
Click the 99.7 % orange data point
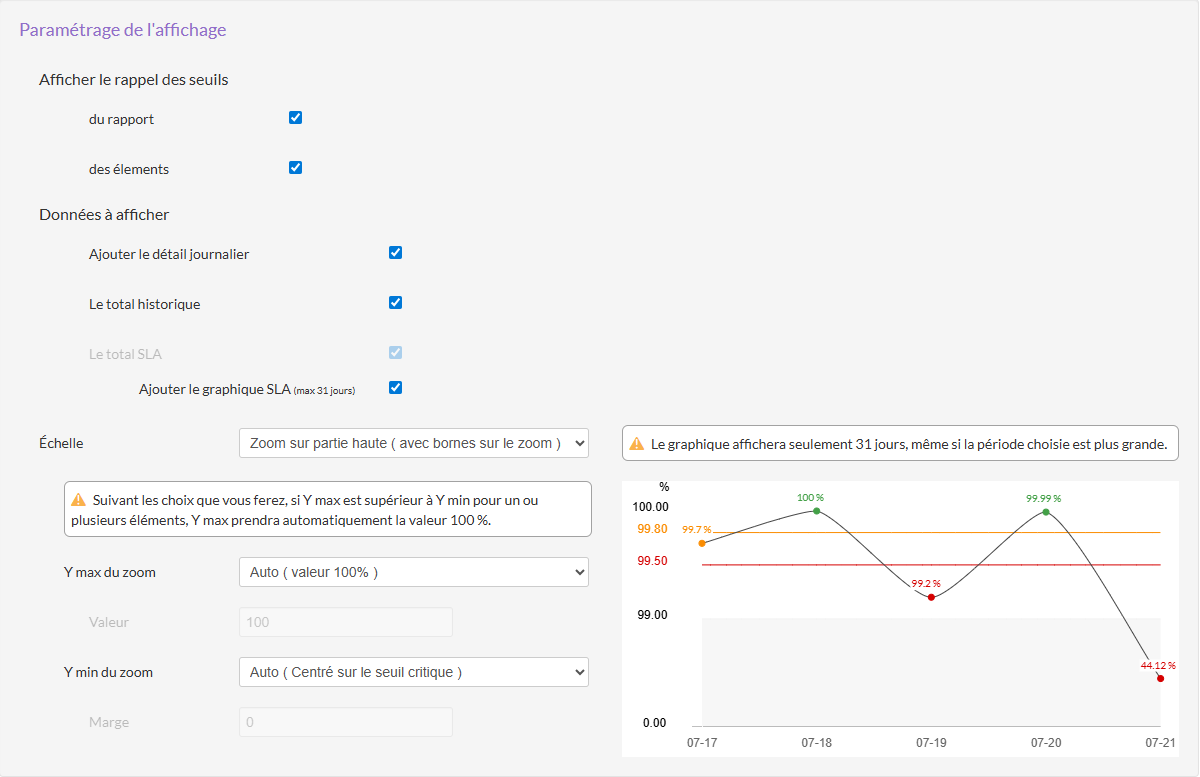pyautogui.click(x=702, y=543)
